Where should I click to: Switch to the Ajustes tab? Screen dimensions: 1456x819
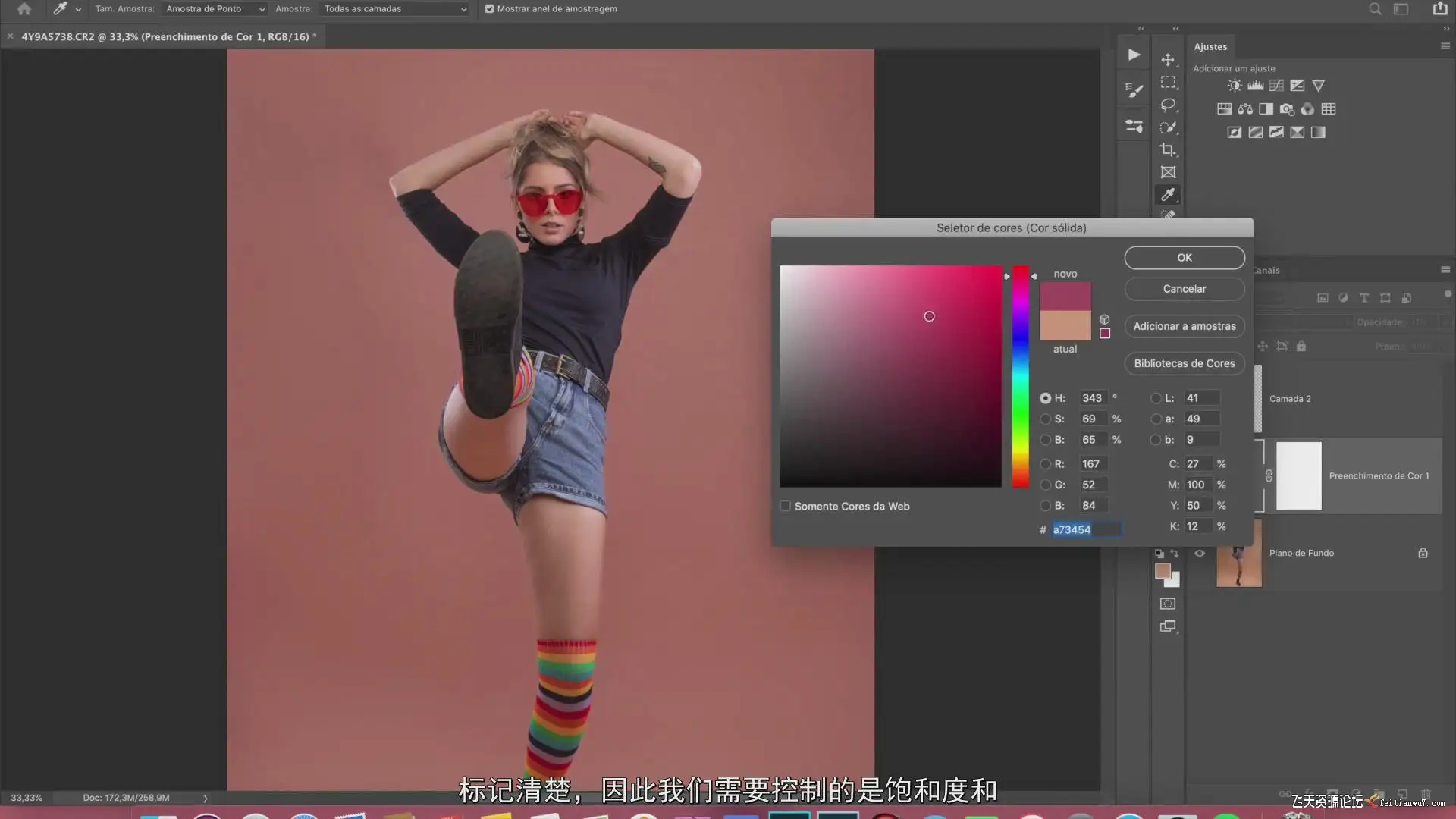pos(1210,46)
